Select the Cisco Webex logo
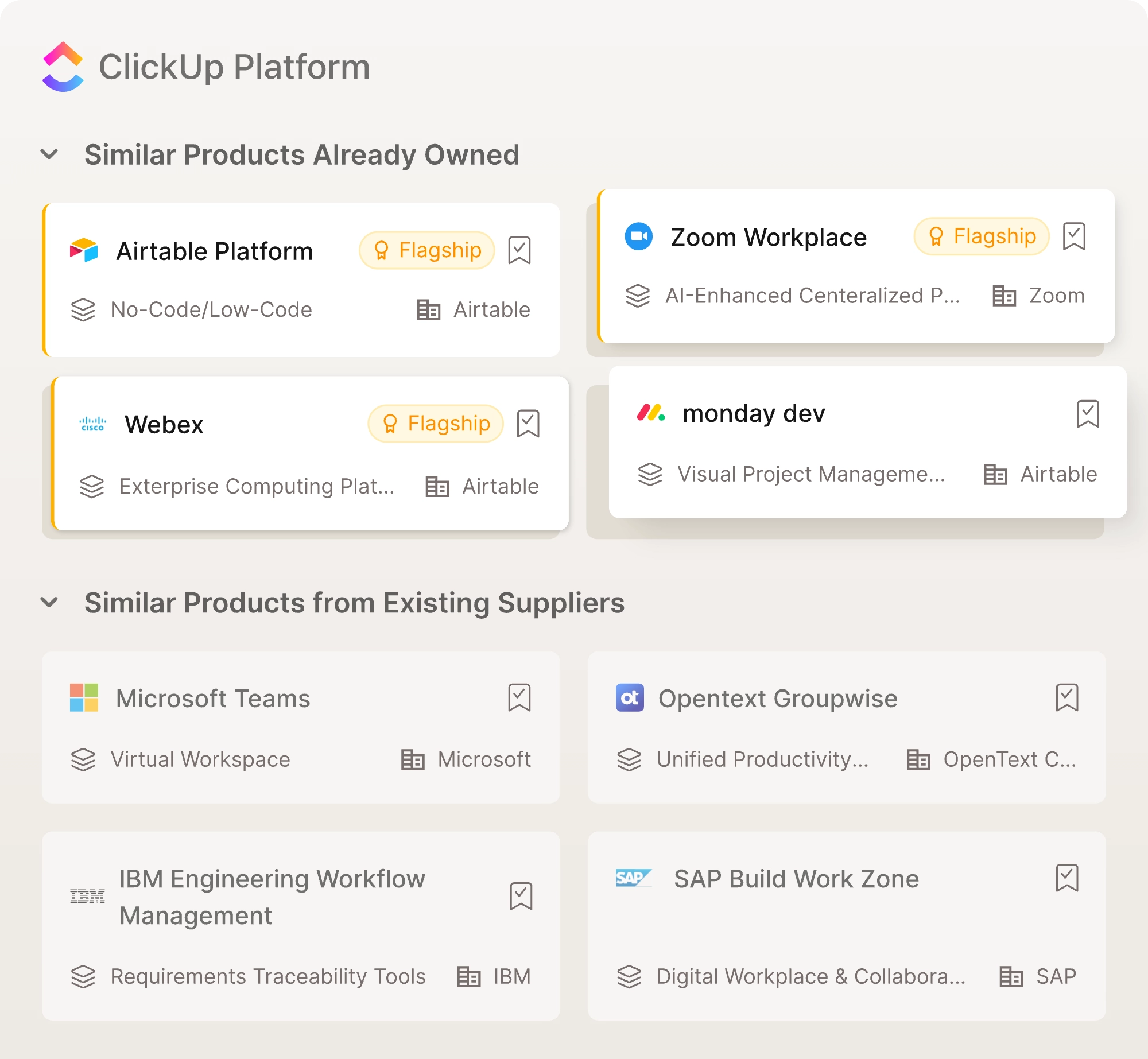Viewport: 1148px width, 1059px height. [x=93, y=423]
